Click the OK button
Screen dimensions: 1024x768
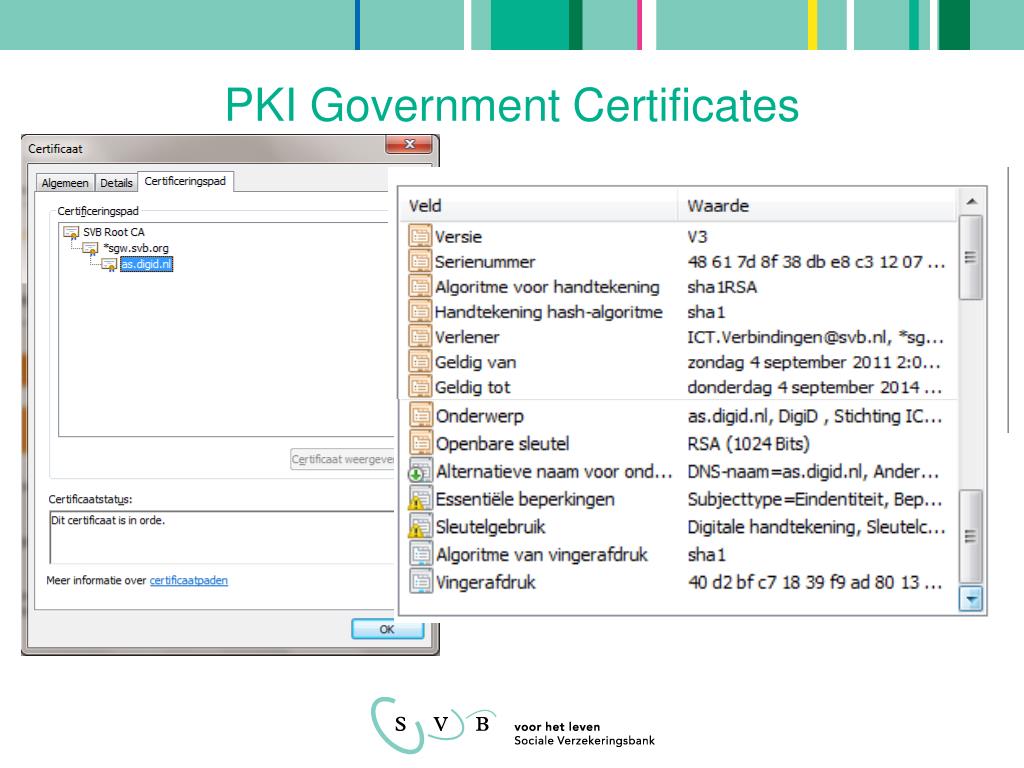point(387,629)
